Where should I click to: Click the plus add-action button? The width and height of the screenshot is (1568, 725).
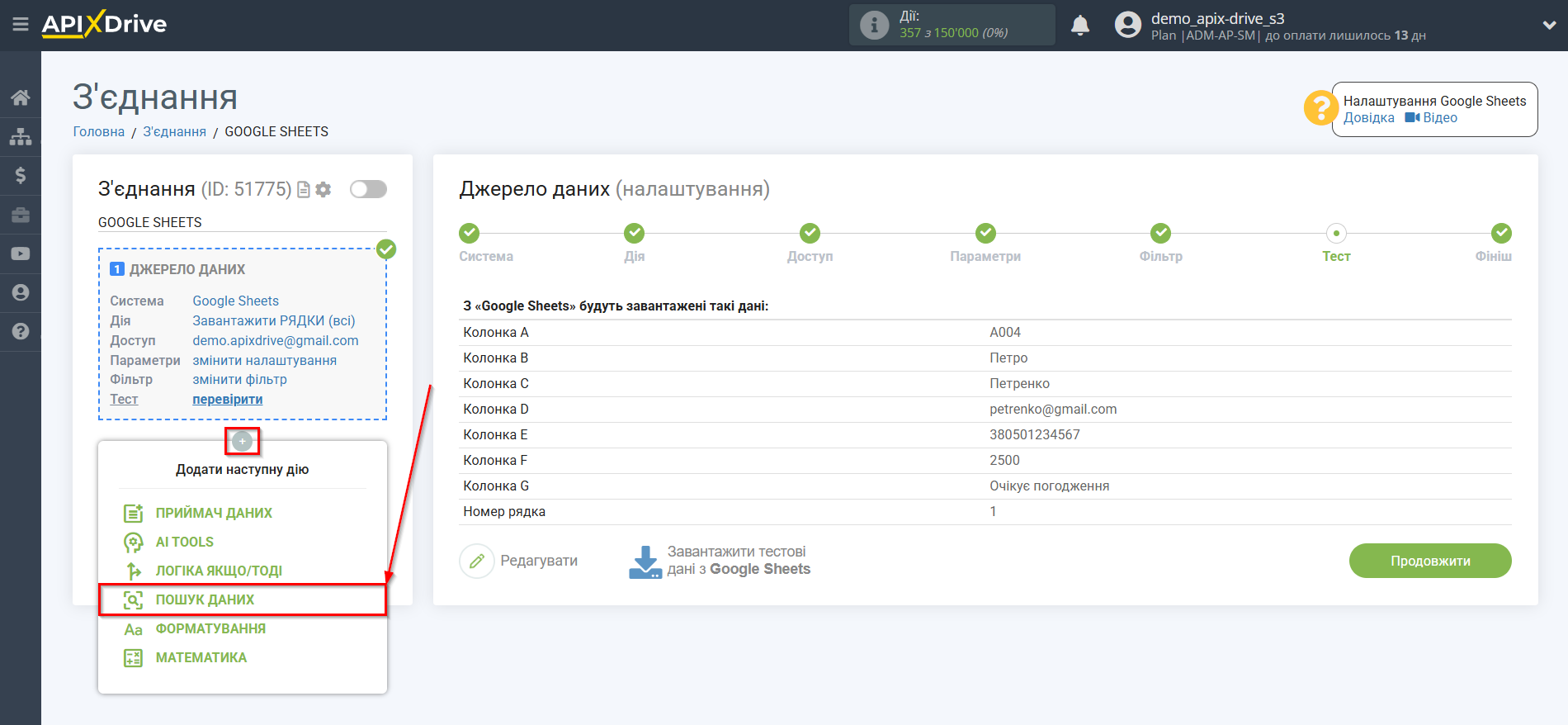[x=242, y=442]
